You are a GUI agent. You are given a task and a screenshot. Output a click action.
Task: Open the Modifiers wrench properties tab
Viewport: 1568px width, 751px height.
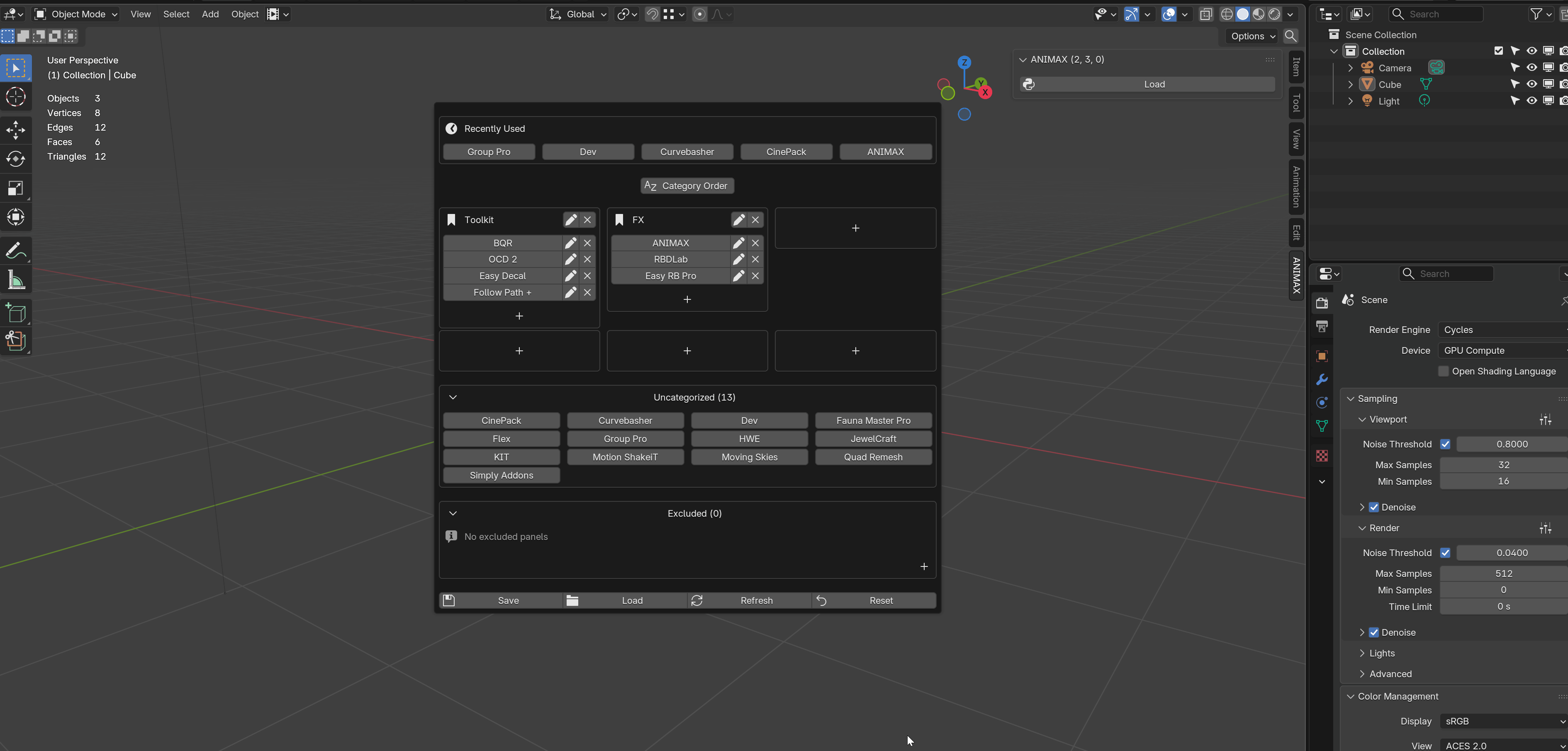[x=1322, y=380]
